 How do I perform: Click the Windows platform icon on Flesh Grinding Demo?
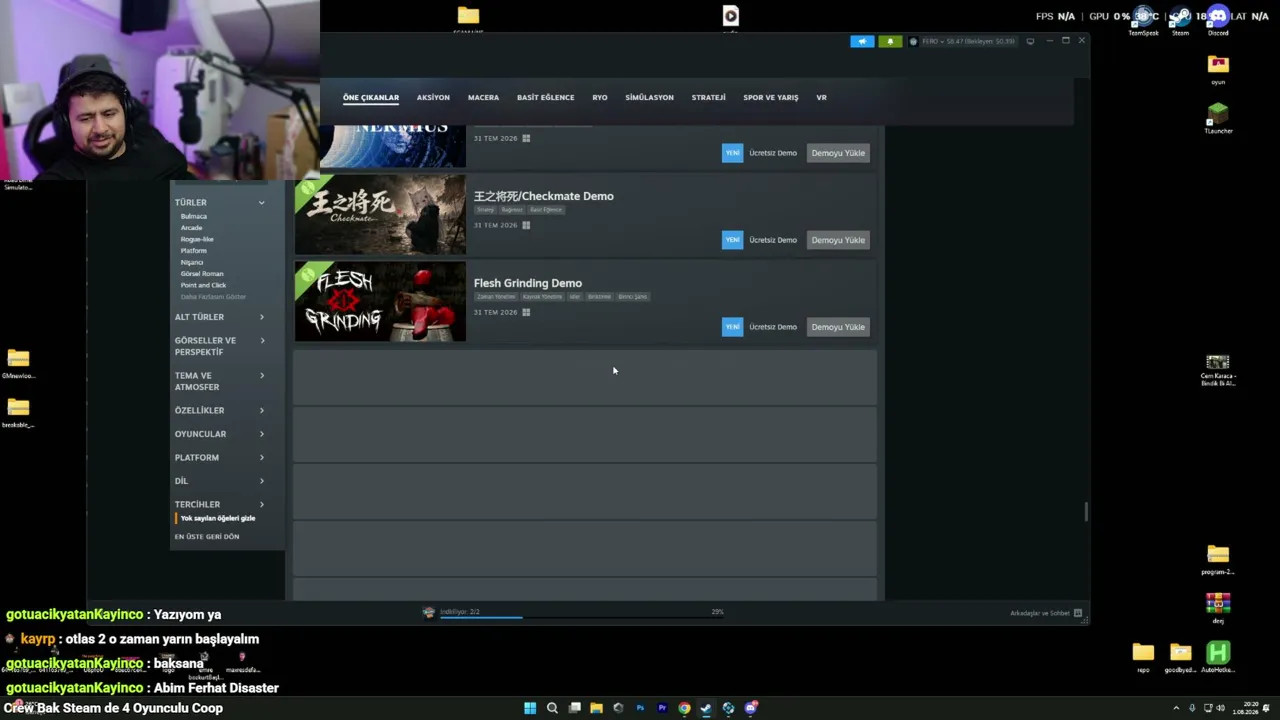click(x=526, y=312)
